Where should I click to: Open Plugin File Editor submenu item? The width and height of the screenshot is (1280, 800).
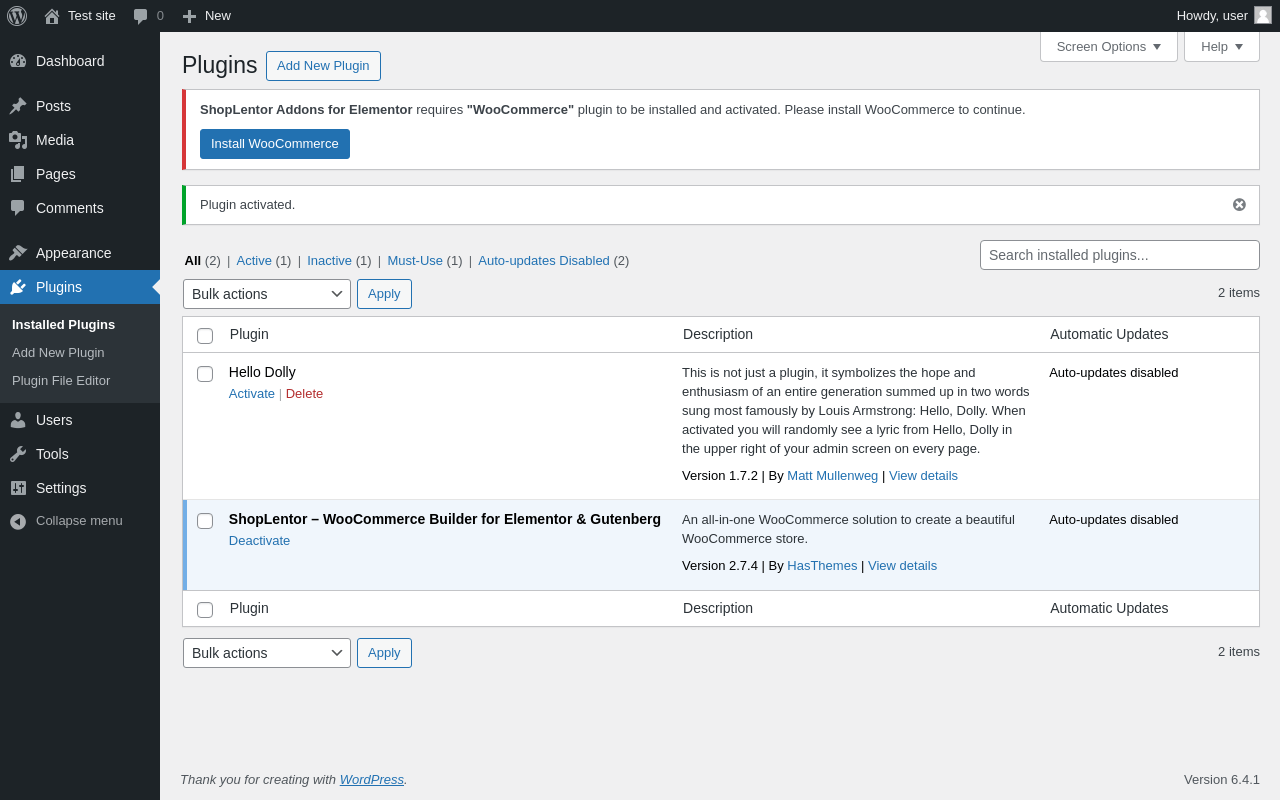point(61,381)
